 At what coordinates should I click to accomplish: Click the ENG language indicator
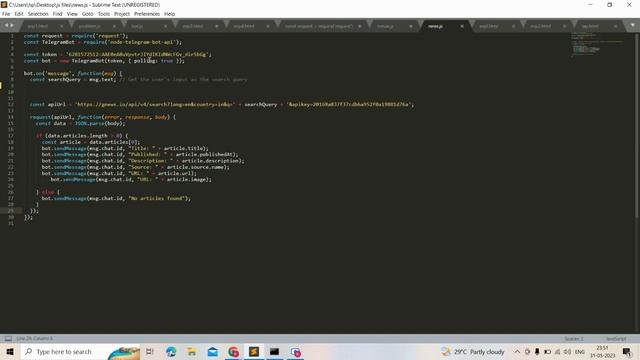pyautogui.click(x=580, y=351)
